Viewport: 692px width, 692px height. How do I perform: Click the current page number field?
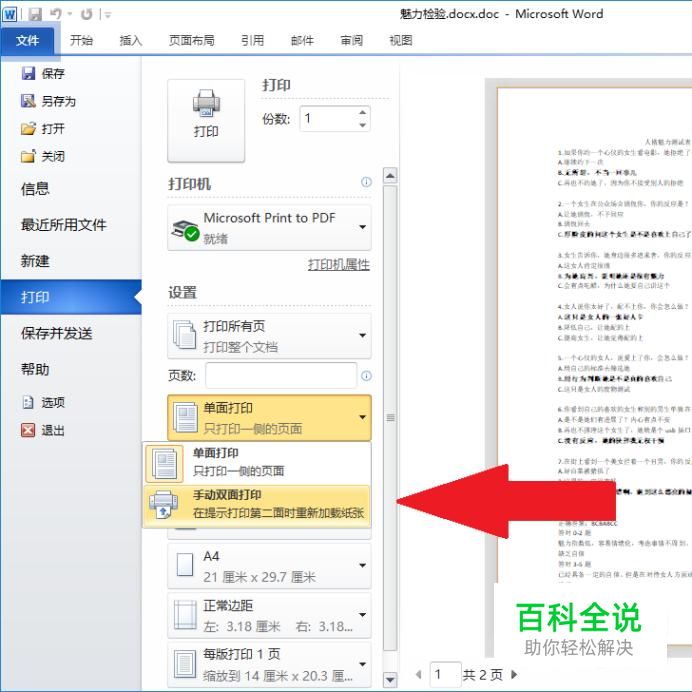click(445, 674)
